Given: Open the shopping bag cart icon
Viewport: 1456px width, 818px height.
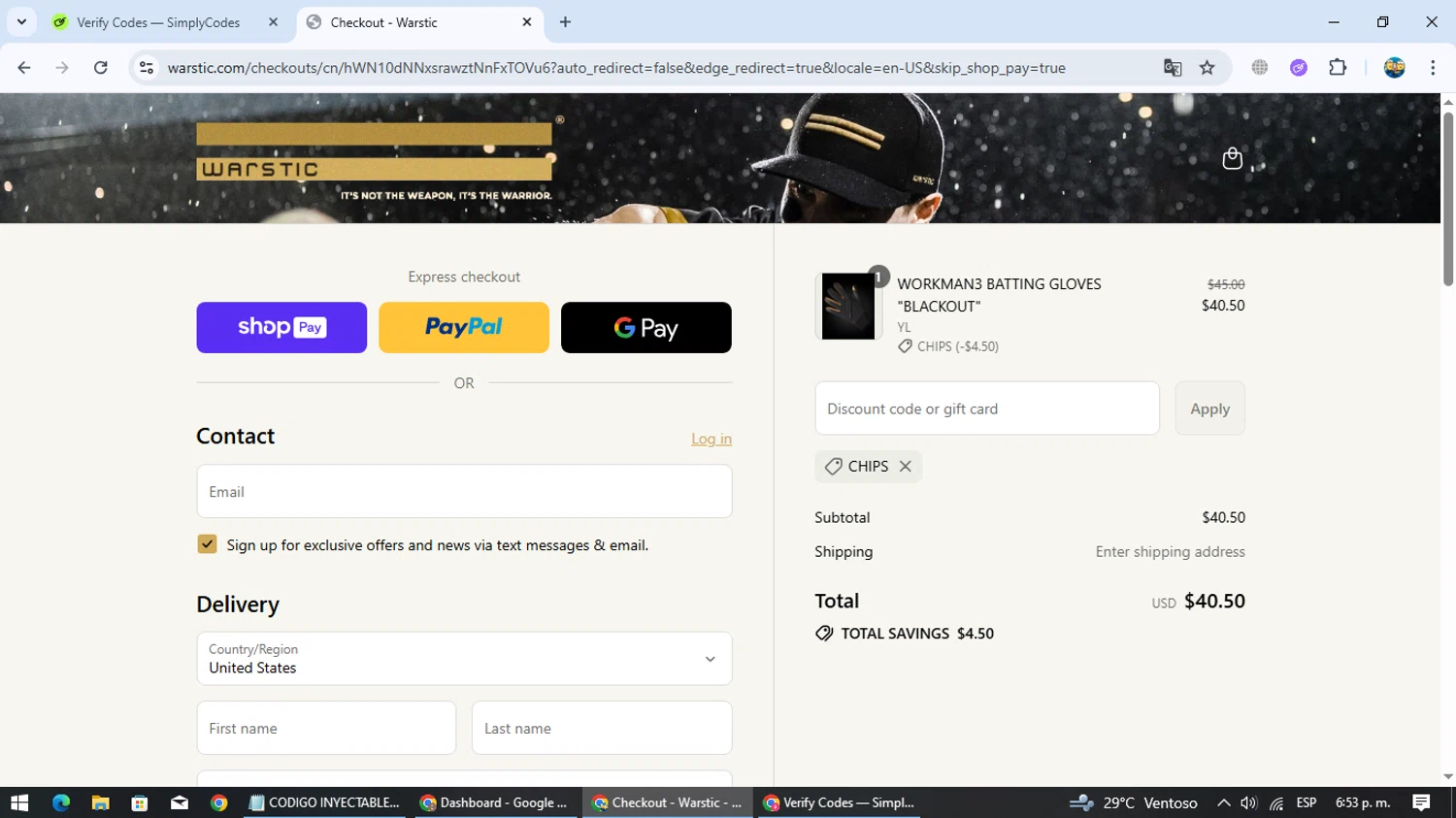Looking at the screenshot, I should point(1232,158).
